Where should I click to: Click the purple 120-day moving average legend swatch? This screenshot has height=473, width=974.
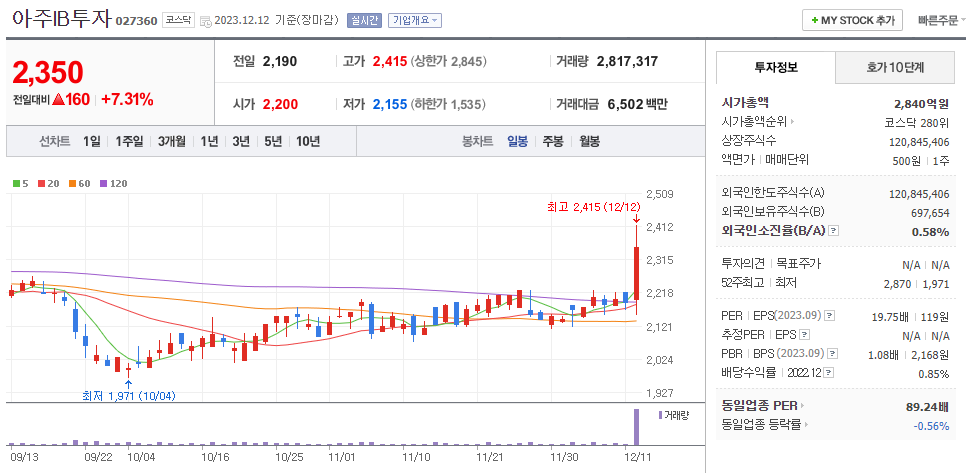[103, 184]
